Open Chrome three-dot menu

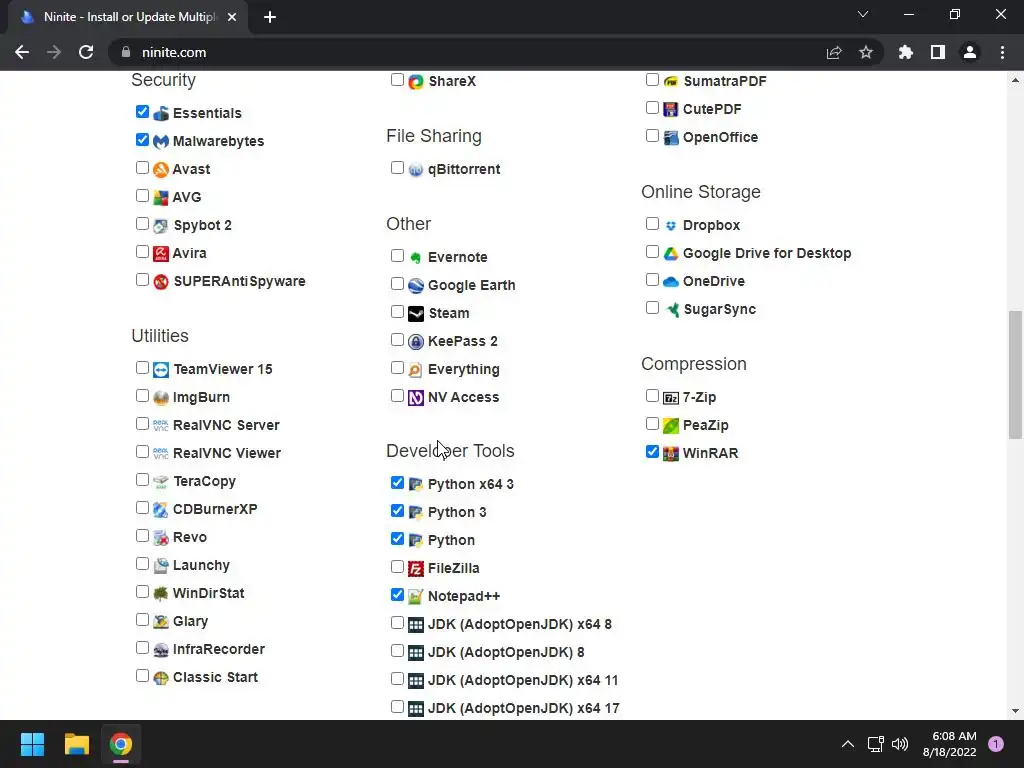click(1002, 52)
